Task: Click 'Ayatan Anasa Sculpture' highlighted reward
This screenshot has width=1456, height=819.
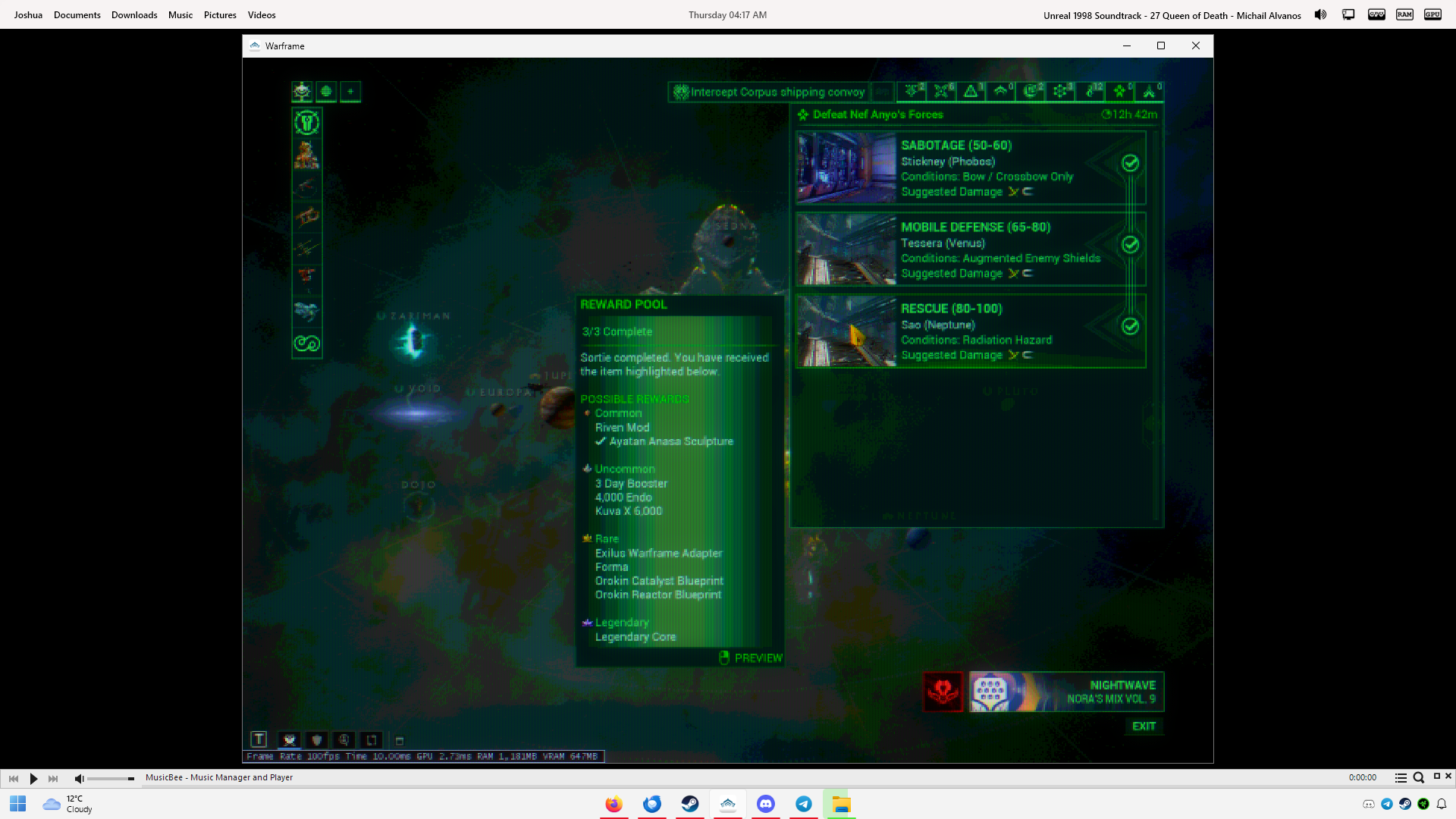Action: click(671, 441)
